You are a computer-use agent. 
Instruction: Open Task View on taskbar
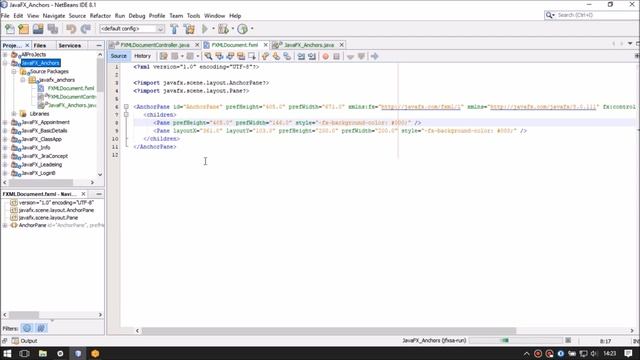point(24,353)
